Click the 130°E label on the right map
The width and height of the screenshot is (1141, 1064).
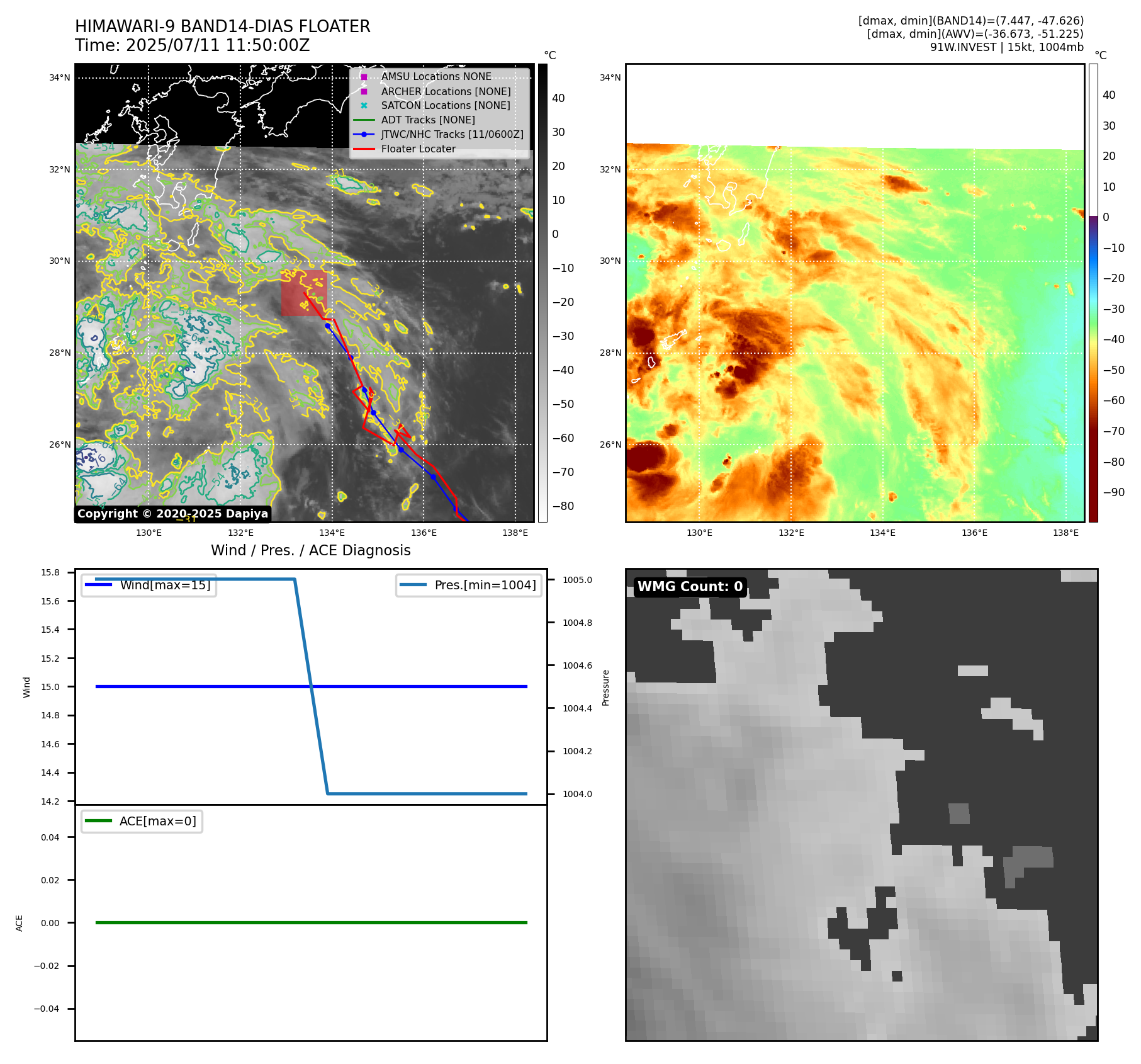coord(699,533)
